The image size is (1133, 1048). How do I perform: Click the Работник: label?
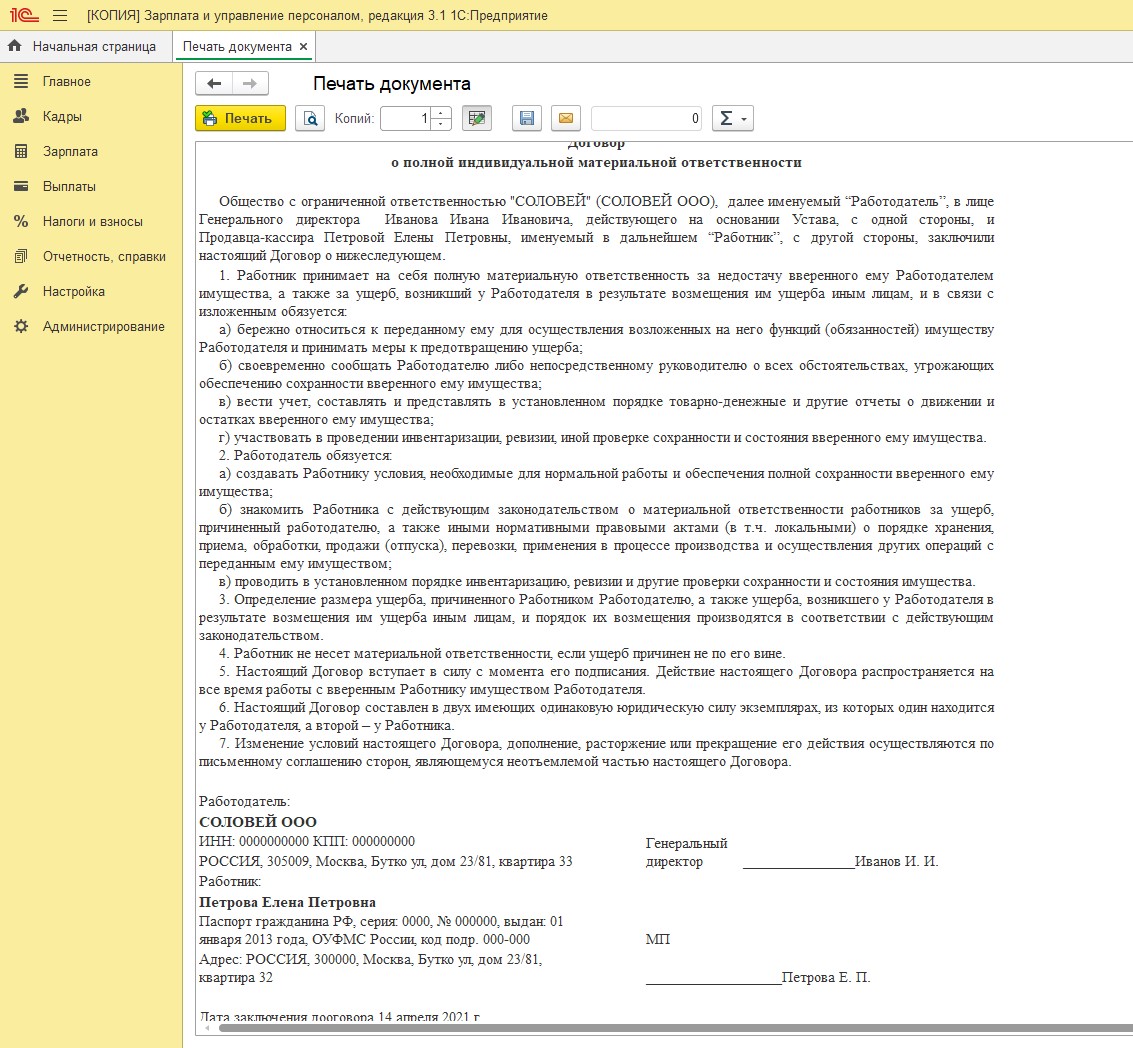(230, 882)
